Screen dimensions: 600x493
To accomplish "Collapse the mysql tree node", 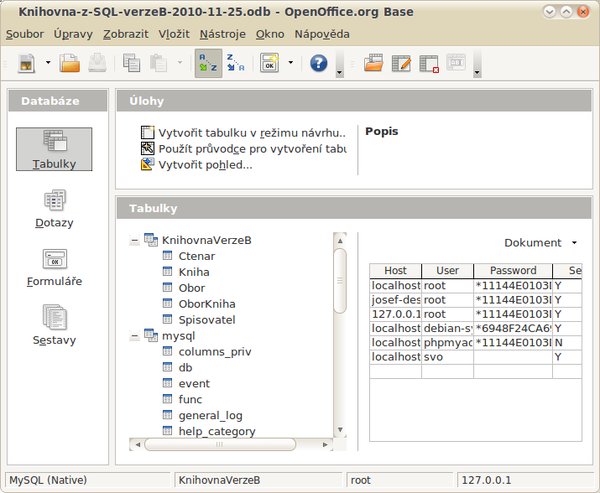I will click(134, 336).
